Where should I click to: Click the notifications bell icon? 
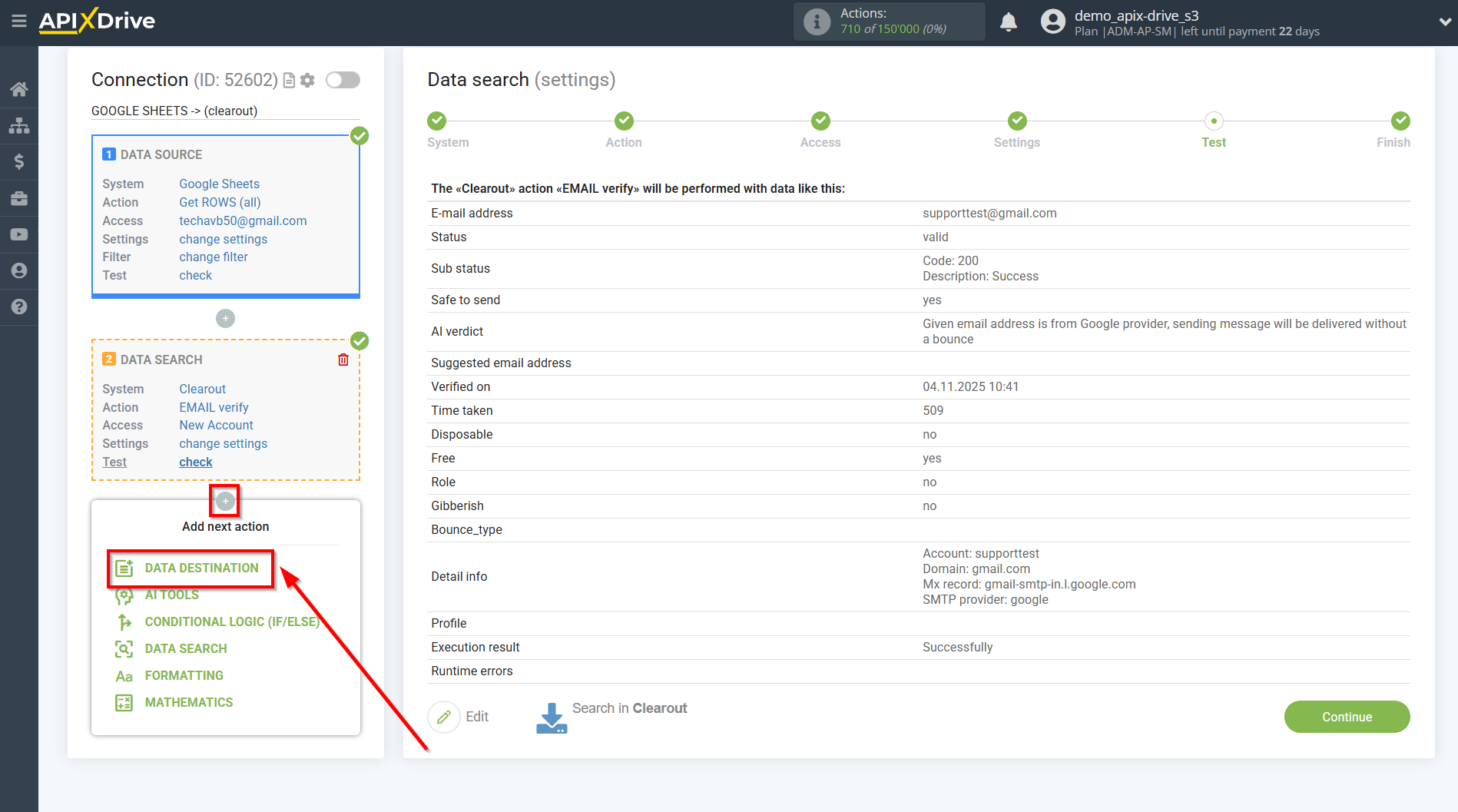point(1009,22)
